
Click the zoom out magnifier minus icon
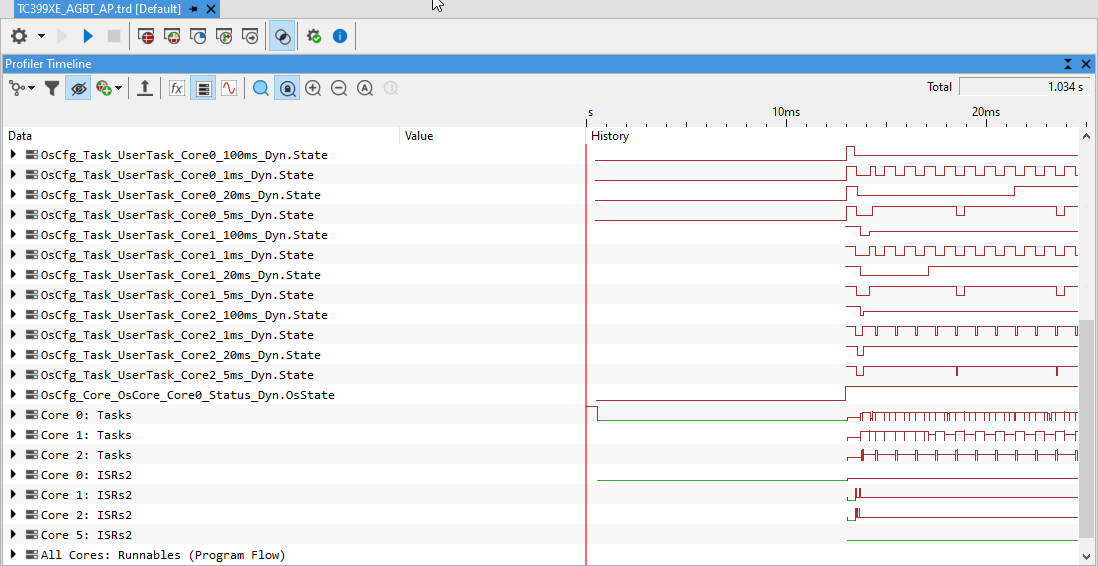339,88
